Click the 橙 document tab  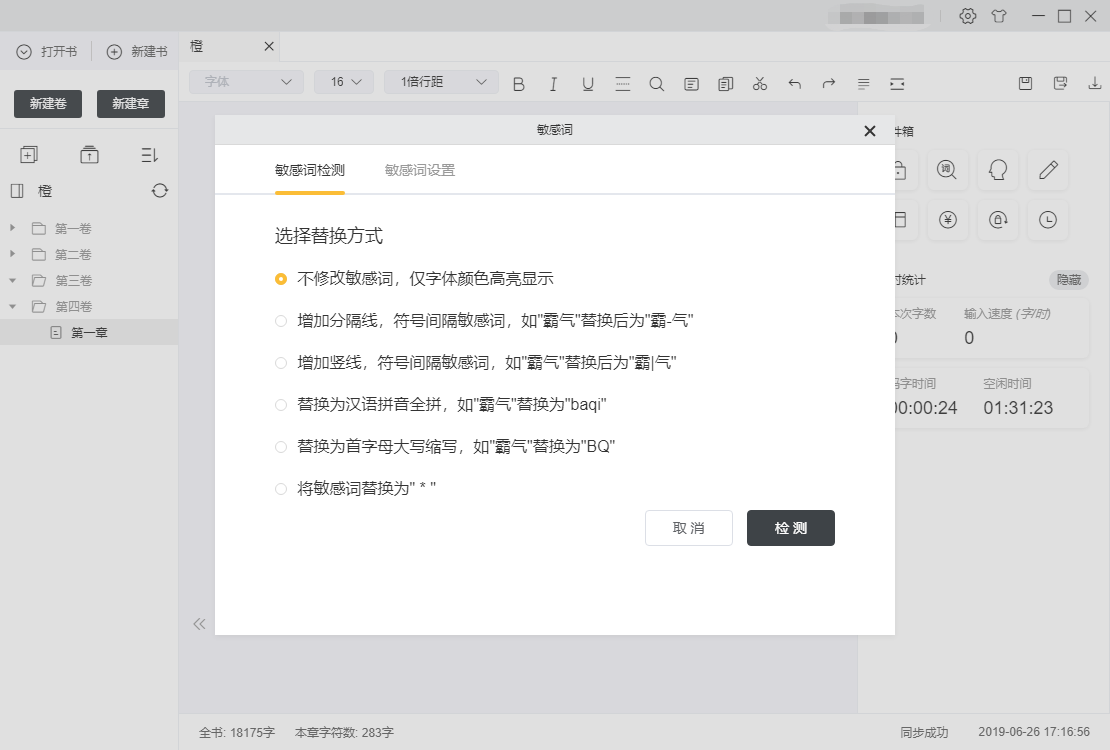197,46
